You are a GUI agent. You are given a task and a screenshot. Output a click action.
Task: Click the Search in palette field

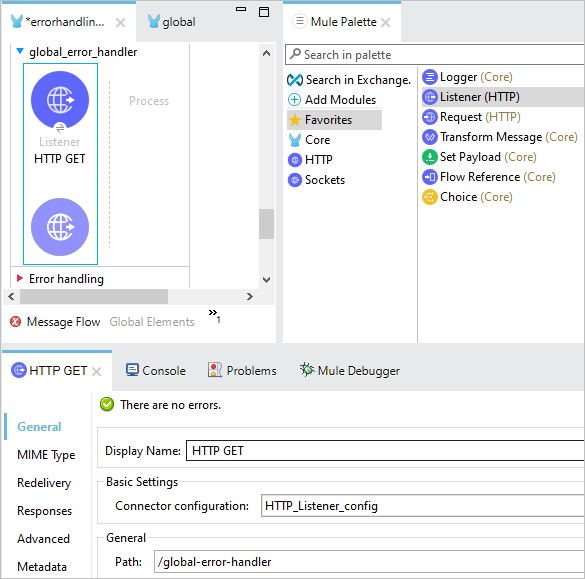[435, 55]
